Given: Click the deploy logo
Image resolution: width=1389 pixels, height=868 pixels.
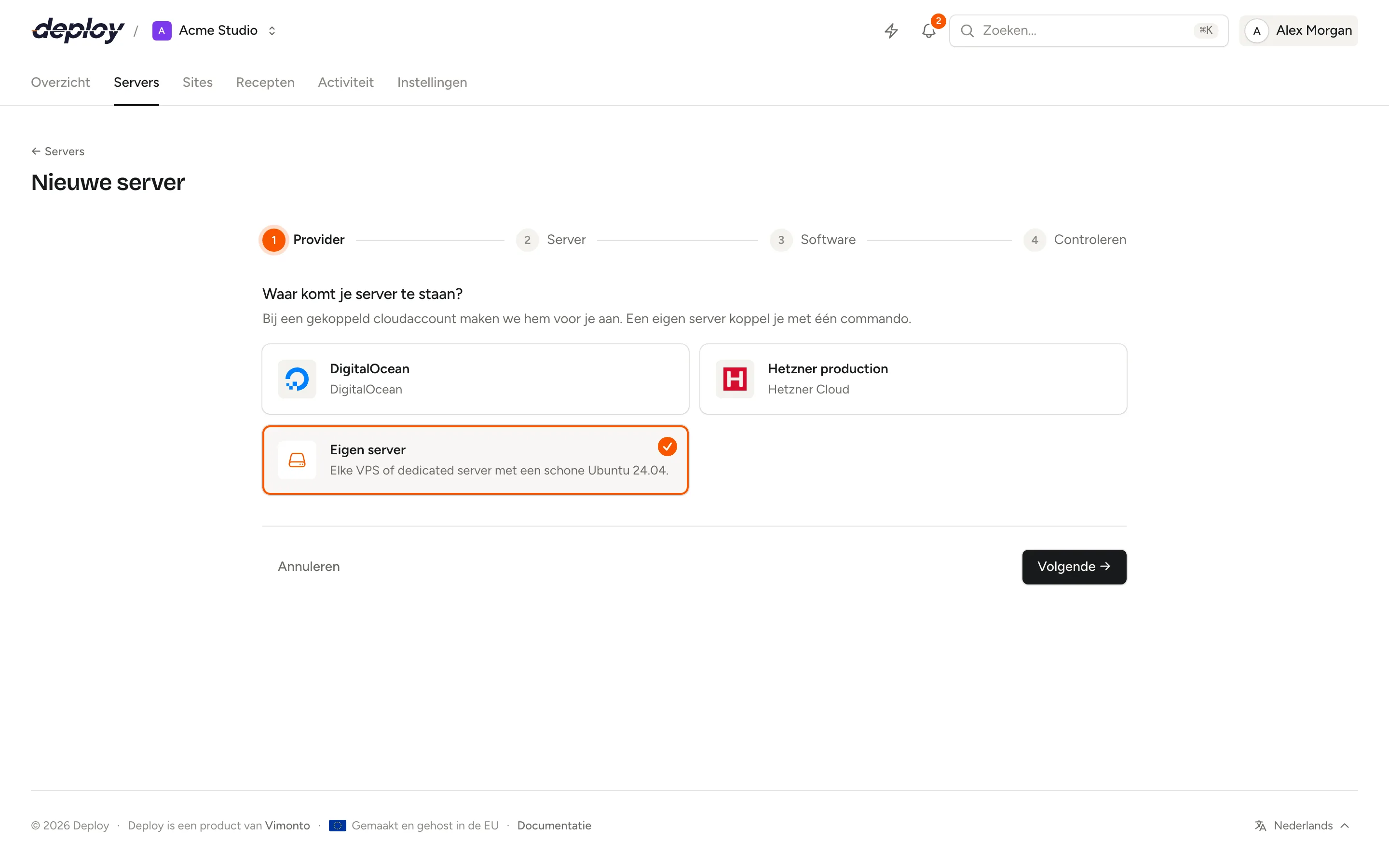Looking at the screenshot, I should (78, 30).
